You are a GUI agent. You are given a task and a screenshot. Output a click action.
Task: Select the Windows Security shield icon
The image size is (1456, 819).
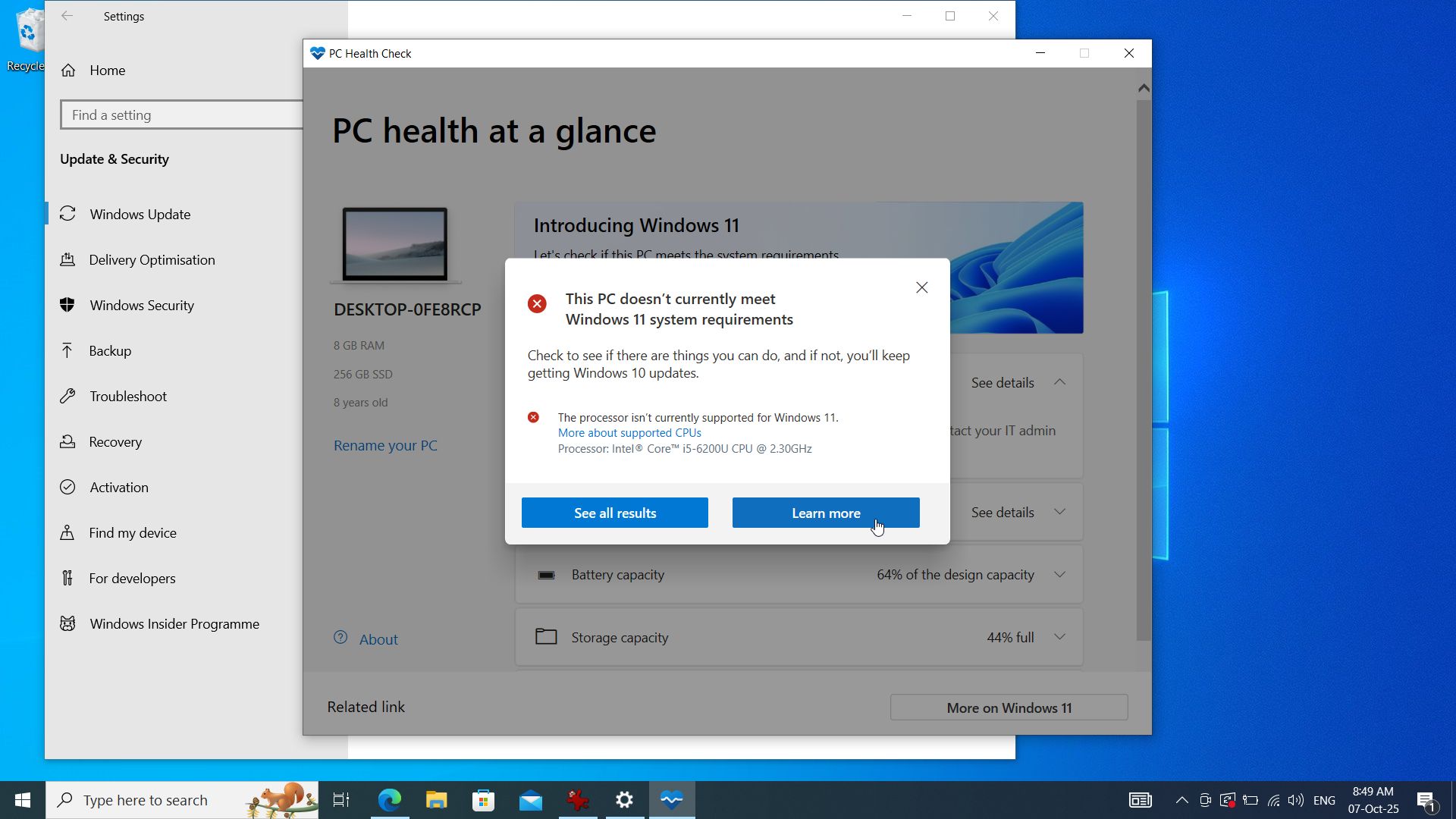pyautogui.click(x=67, y=305)
